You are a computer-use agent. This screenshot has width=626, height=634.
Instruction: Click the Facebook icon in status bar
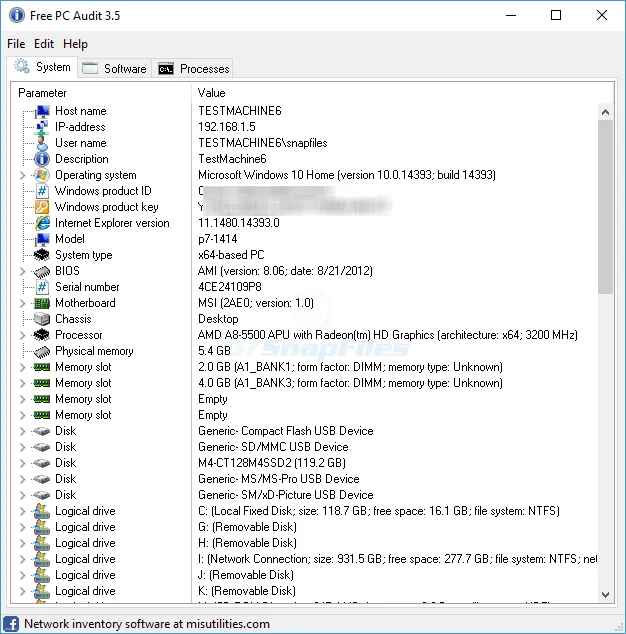(11, 624)
